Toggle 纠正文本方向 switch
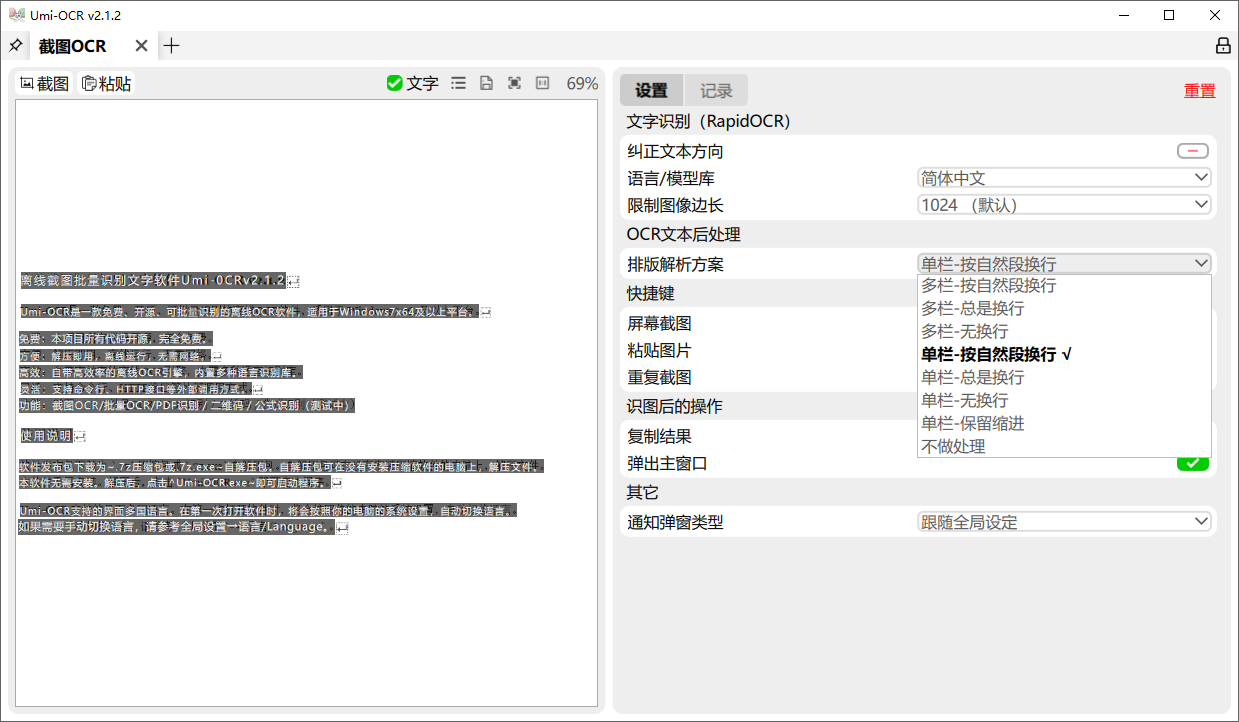This screenshot has width=1239, height=722. 1192,151
